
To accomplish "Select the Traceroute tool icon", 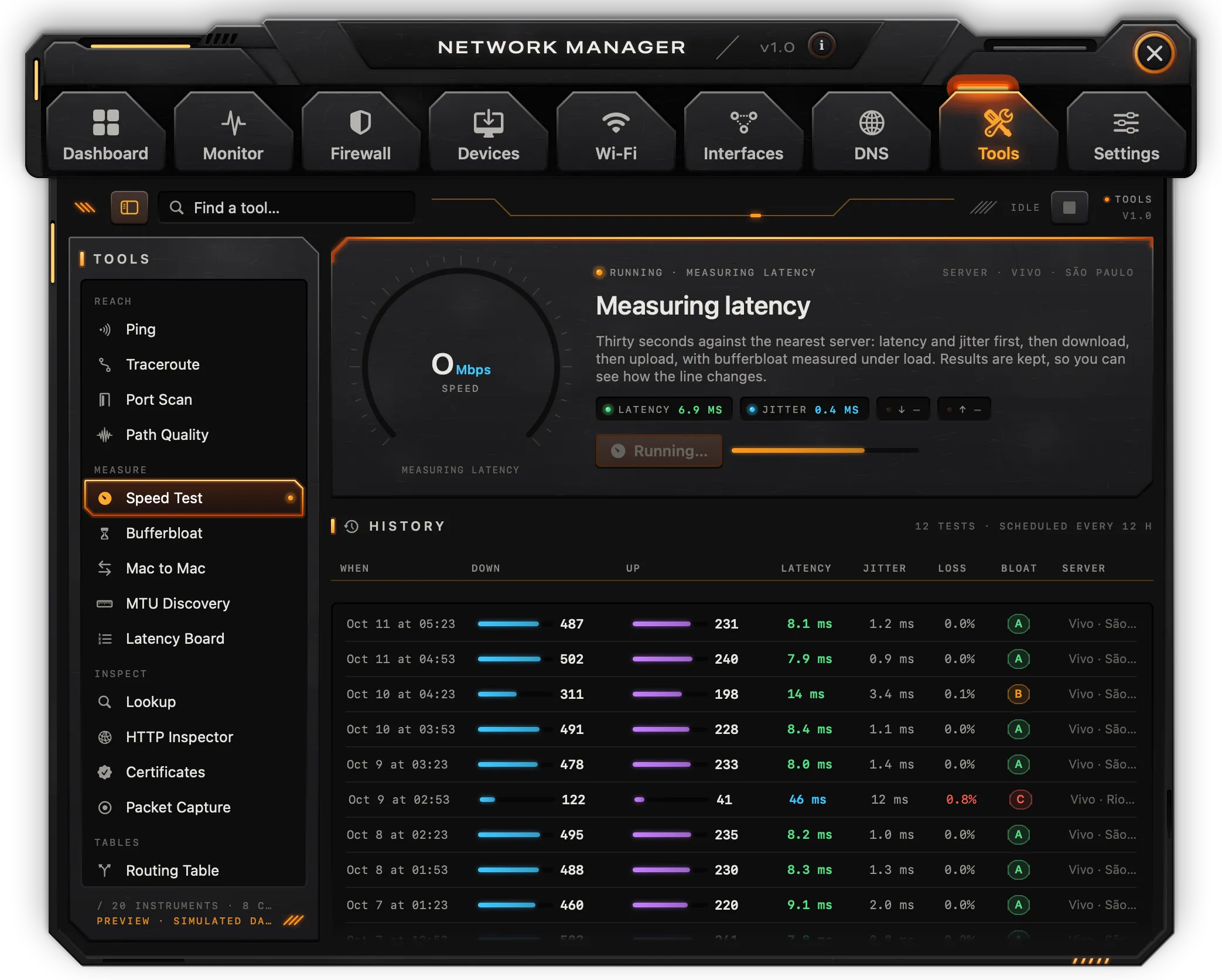I will click(x=105, y=365).
